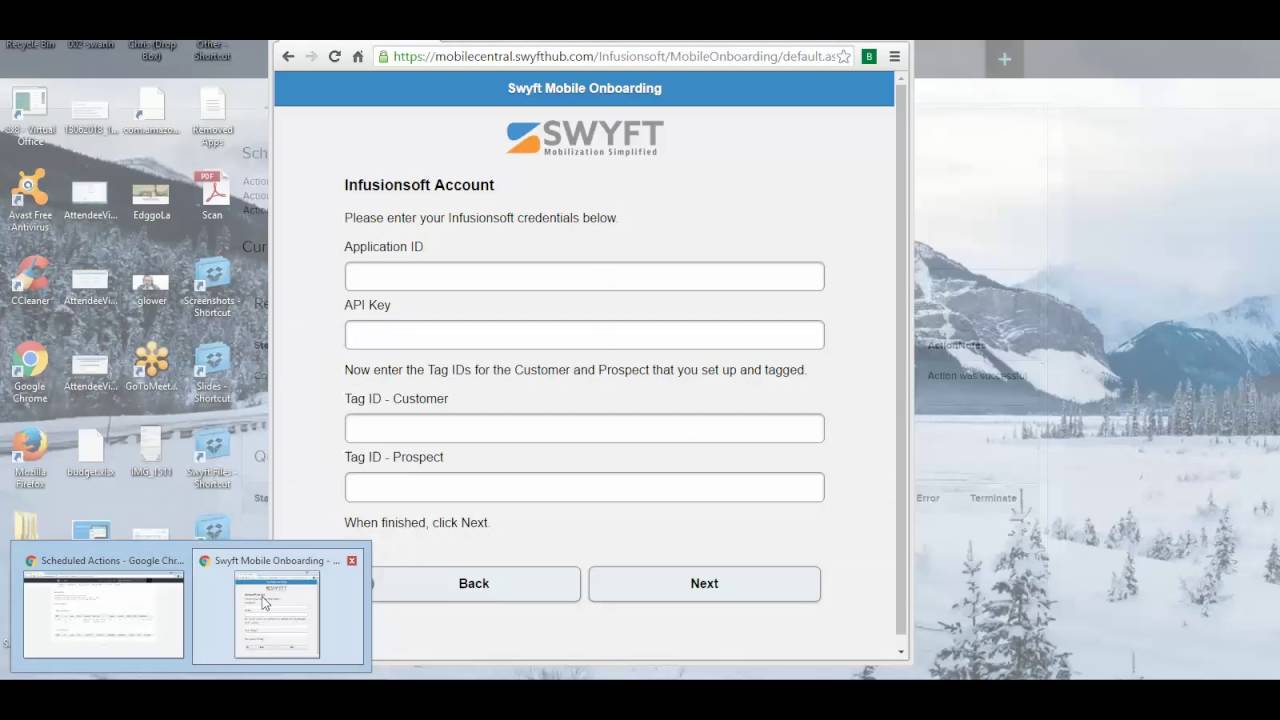Open Avast Free Antivirus desktop icon
The image size is (1280, 720).
pos(30,201)
